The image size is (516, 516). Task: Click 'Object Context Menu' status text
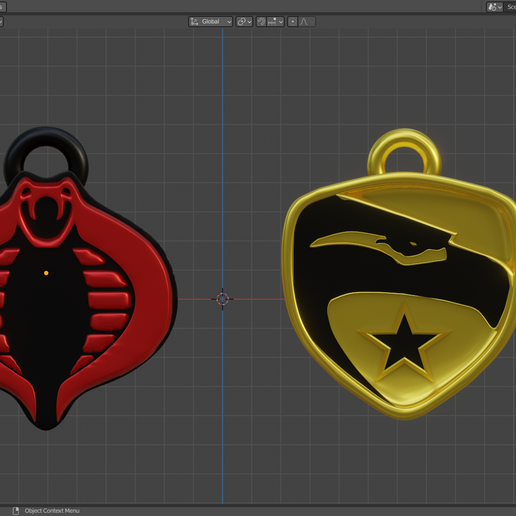pyautogui.click(x=52, y=511)
